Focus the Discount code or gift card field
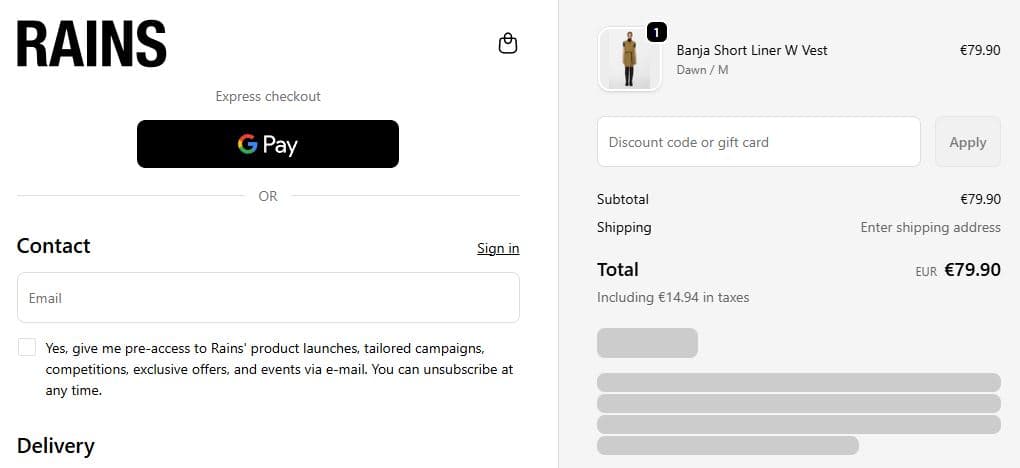The width and height of the screenshot is (1020, 468). coord(758,142)
